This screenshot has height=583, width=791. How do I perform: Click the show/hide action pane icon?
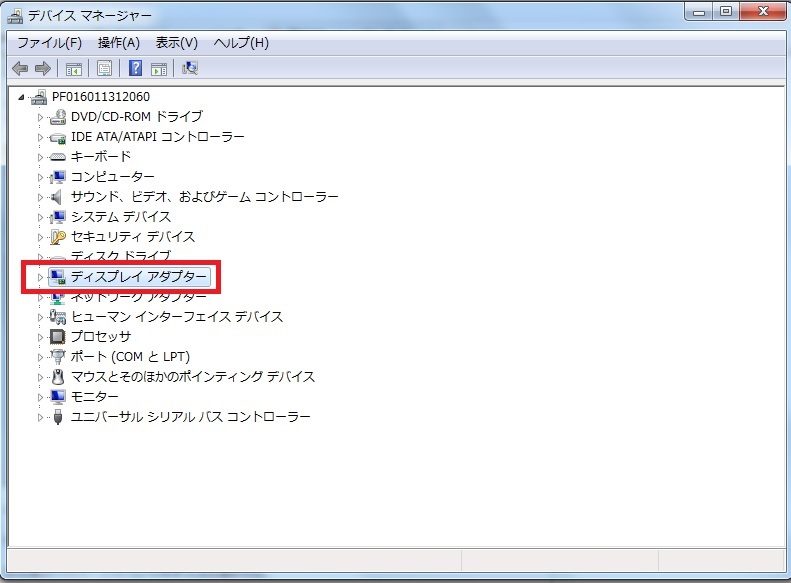tap(158, 68)
